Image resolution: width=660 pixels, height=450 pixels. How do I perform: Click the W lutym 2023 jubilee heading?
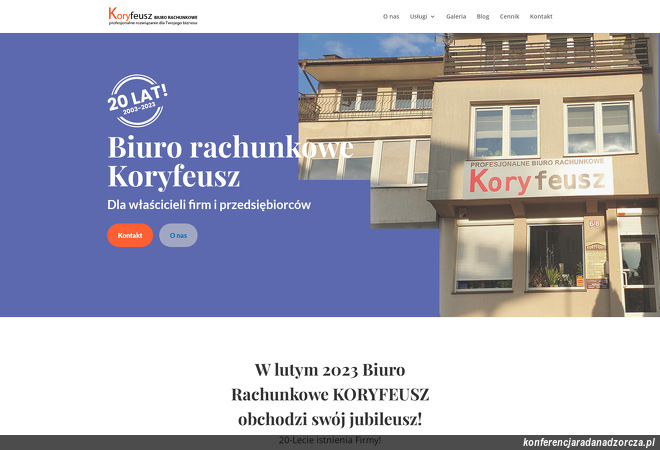click(x=330, y=394)
